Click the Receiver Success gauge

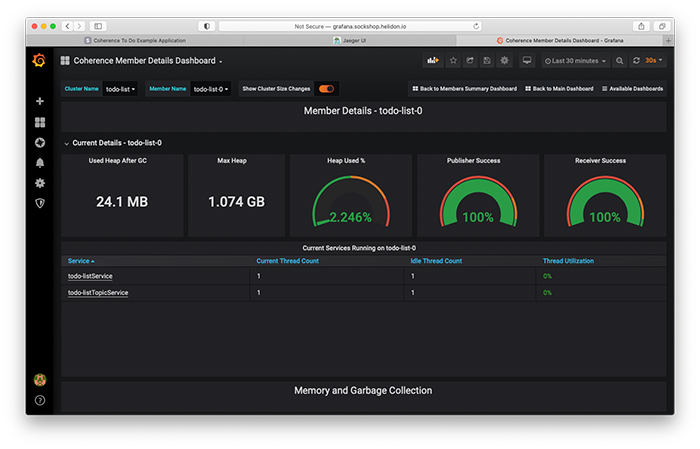pos(605,201)
